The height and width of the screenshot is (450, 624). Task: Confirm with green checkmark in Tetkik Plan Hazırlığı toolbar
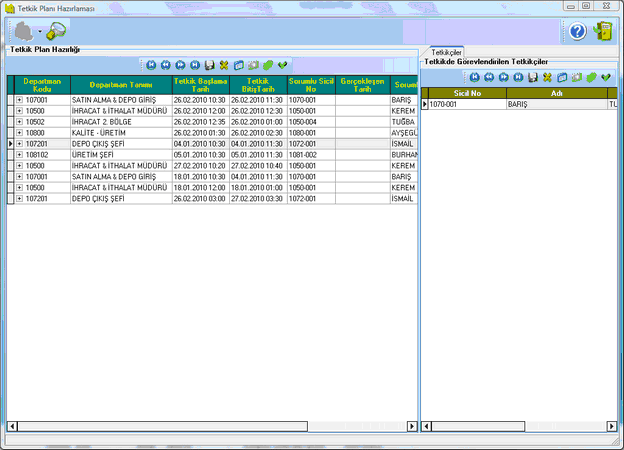[x=283, y=65]
